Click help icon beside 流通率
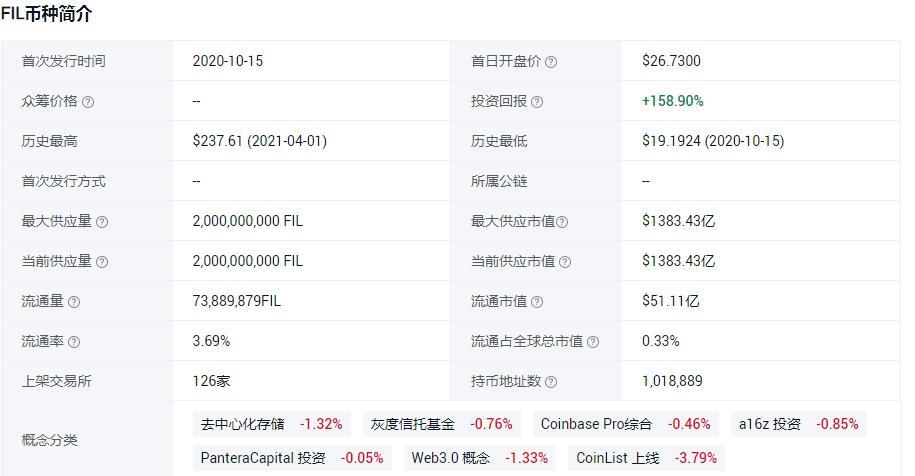The height and width of the screenshot is (476, 915). 74,342
